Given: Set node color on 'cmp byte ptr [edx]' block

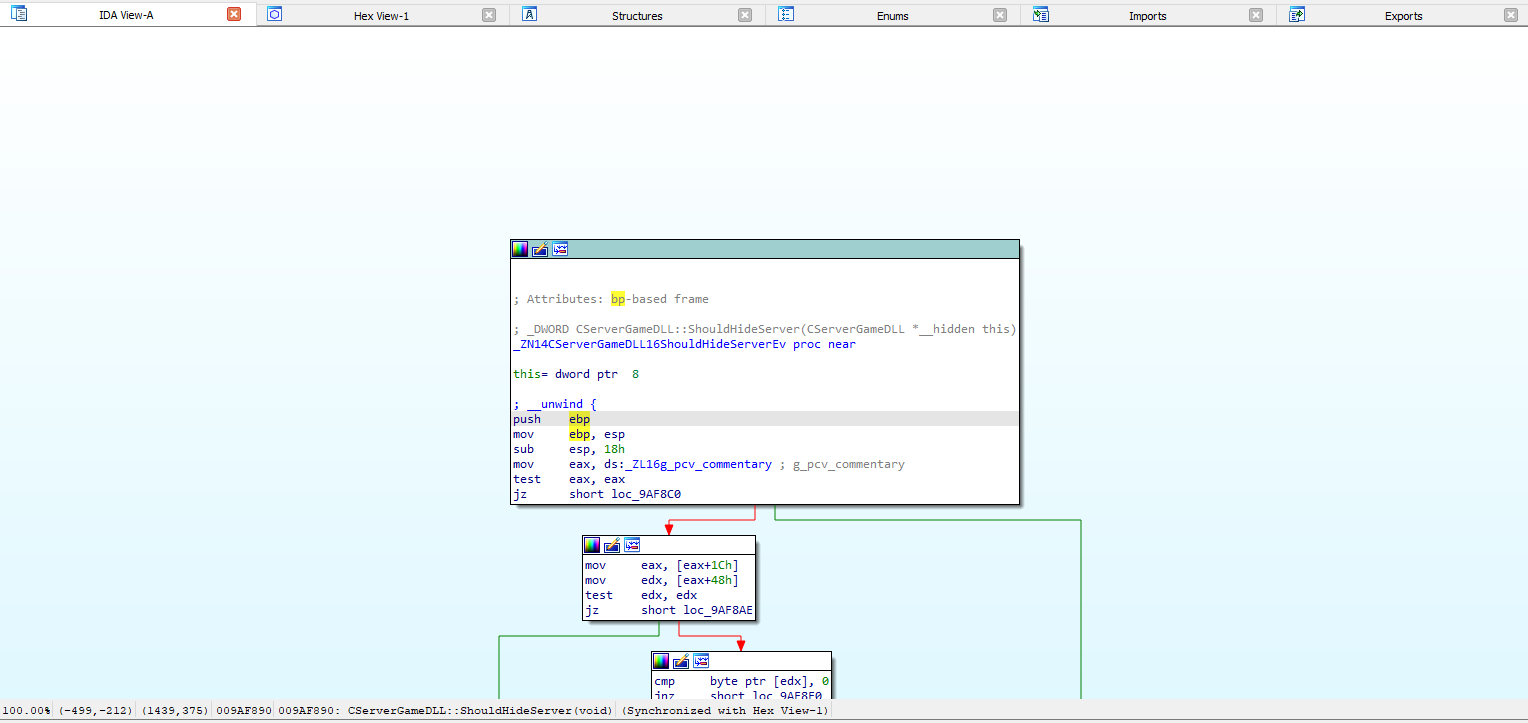Looking at the screenshot, I should click(x=661, y=661).
